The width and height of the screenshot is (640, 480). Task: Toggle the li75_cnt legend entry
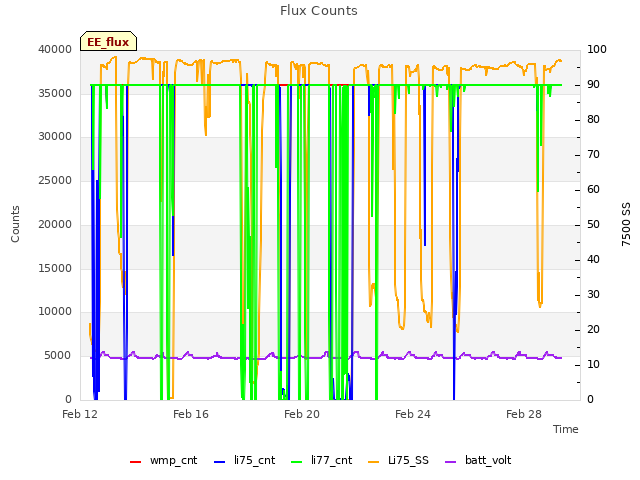point(244,460)
